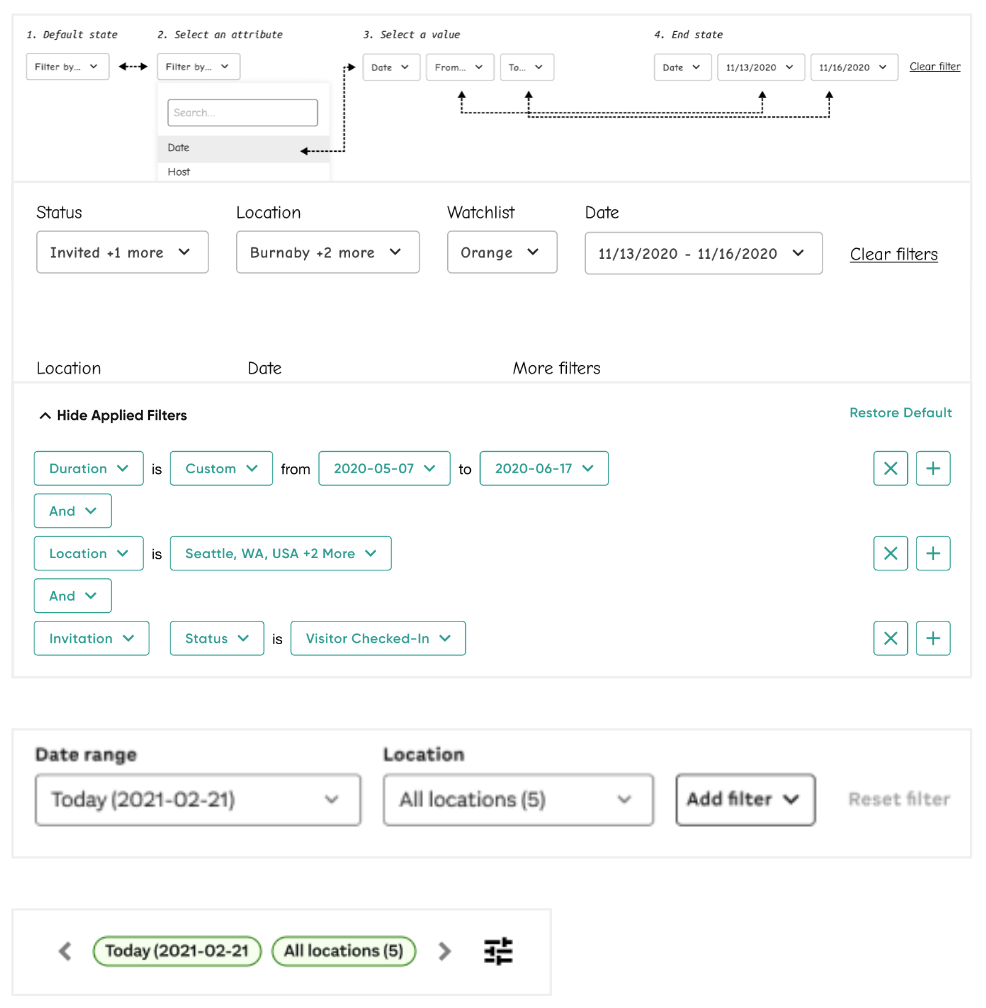Choose Host from the attribute list
The image size is (986, 1008).
tap(243, 172)
